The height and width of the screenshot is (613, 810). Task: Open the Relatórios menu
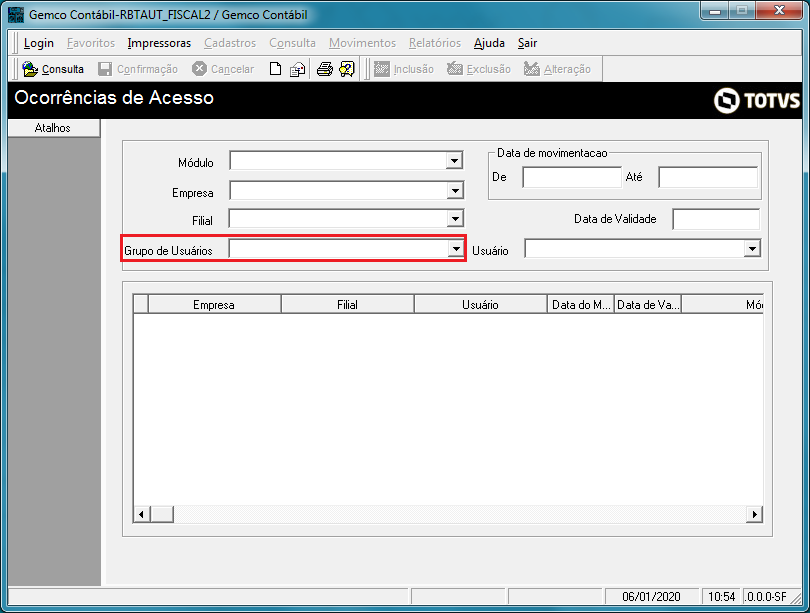point(434,43)
